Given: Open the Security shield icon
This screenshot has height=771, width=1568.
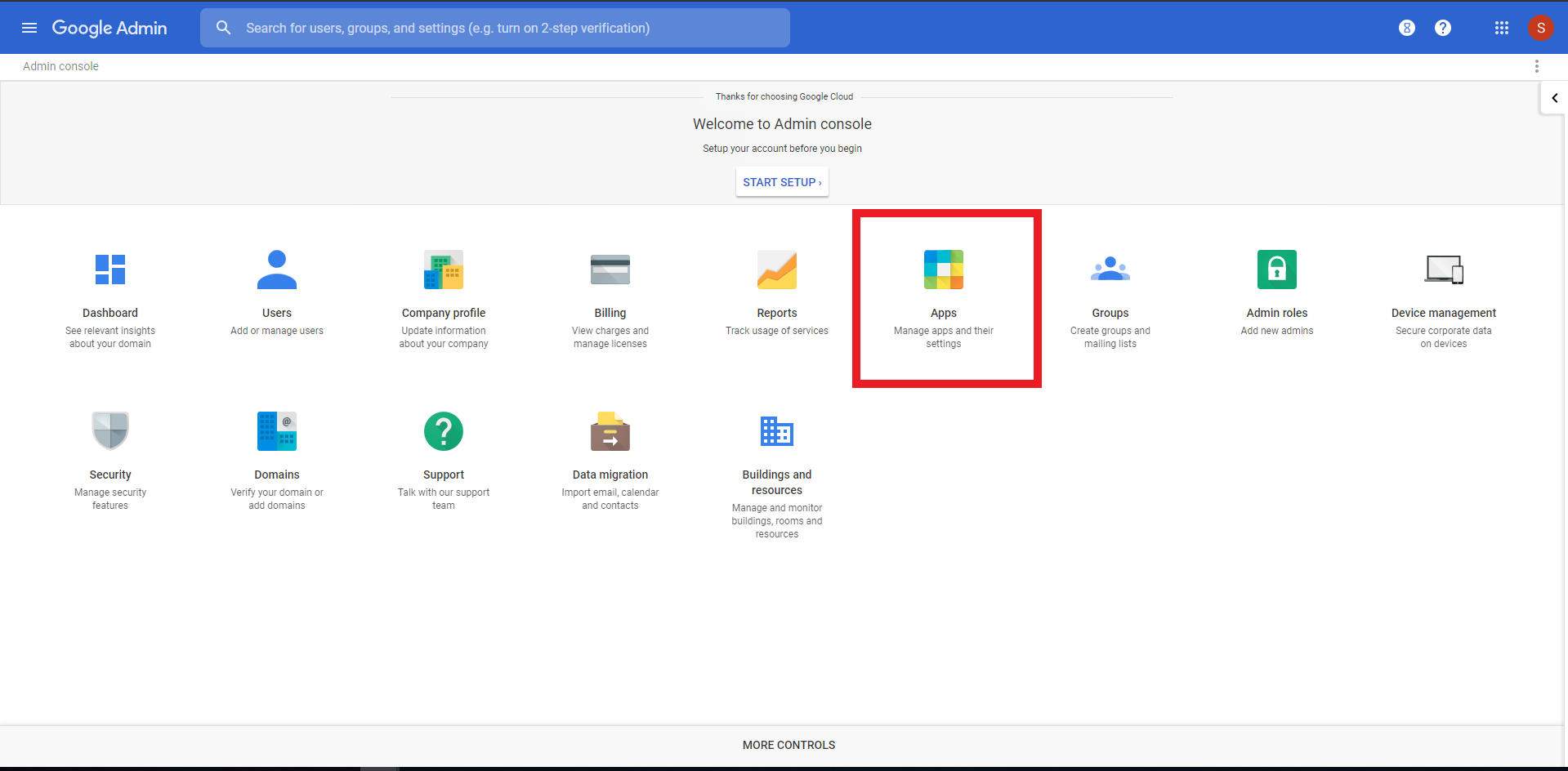Looking at the screenshot, I should [x=110, y=431].
